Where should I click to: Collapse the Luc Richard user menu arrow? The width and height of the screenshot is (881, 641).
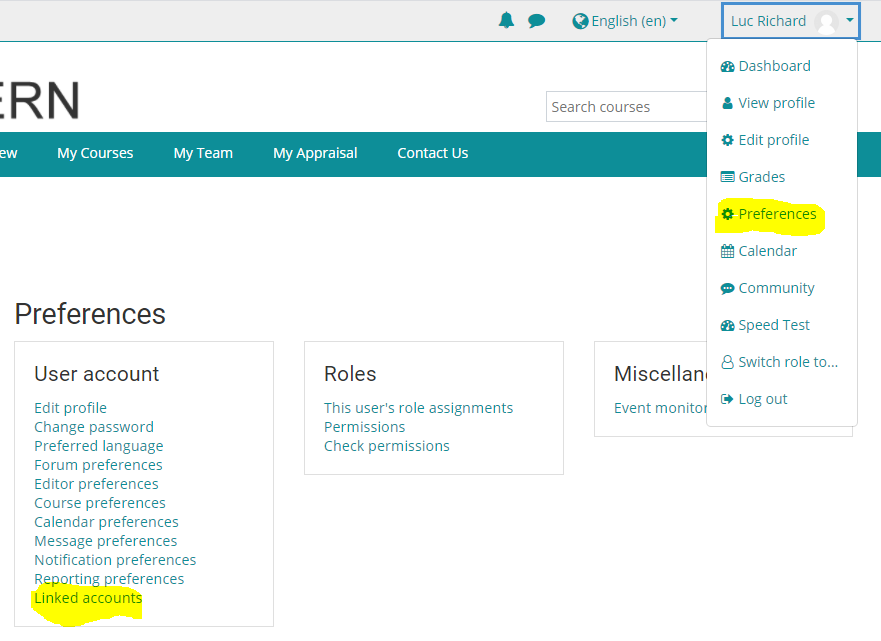click(849, 21)
